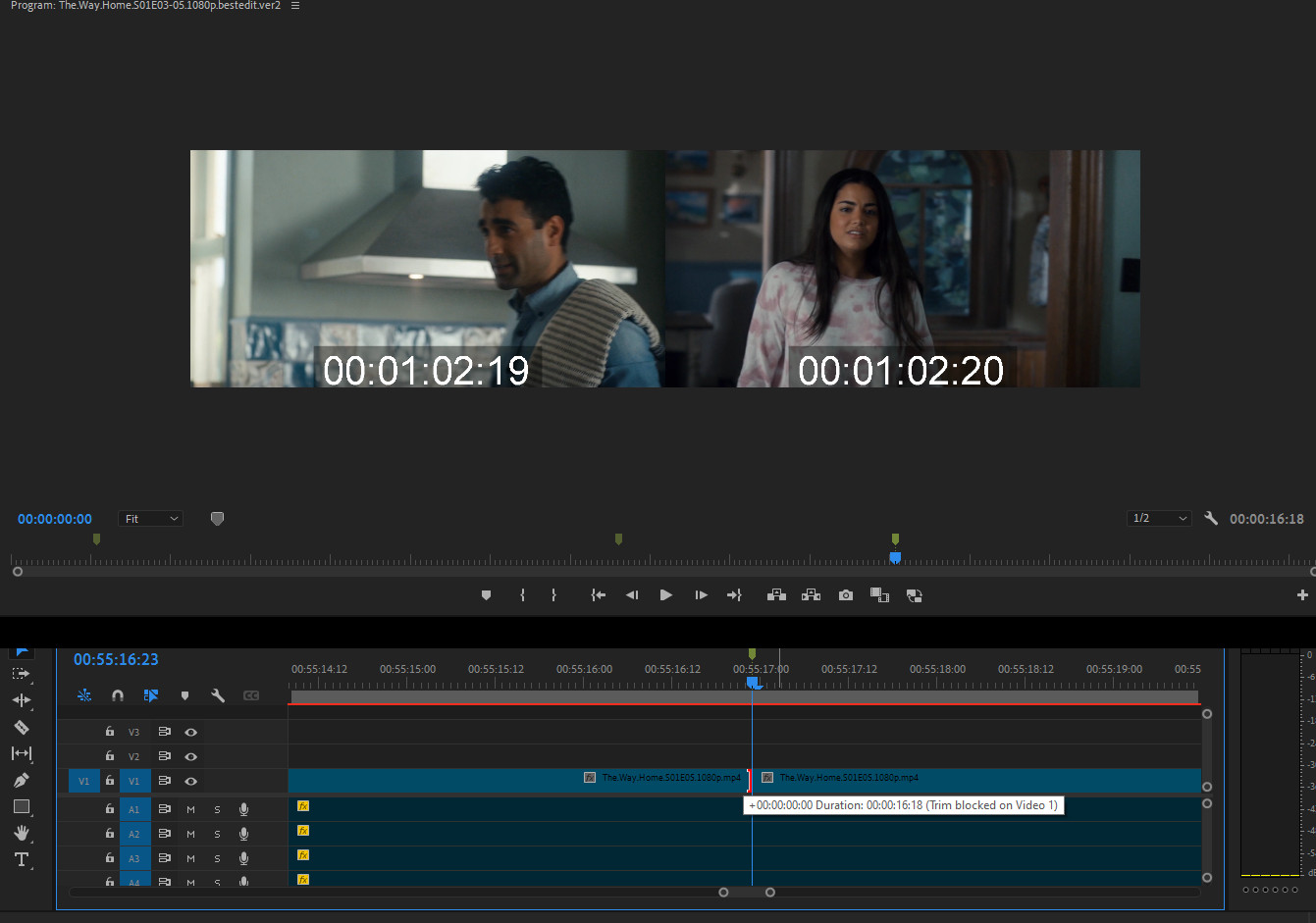Hide track V2 with eye icon
The width and height of the screenshot is (1316, 923).
(191, 756)
